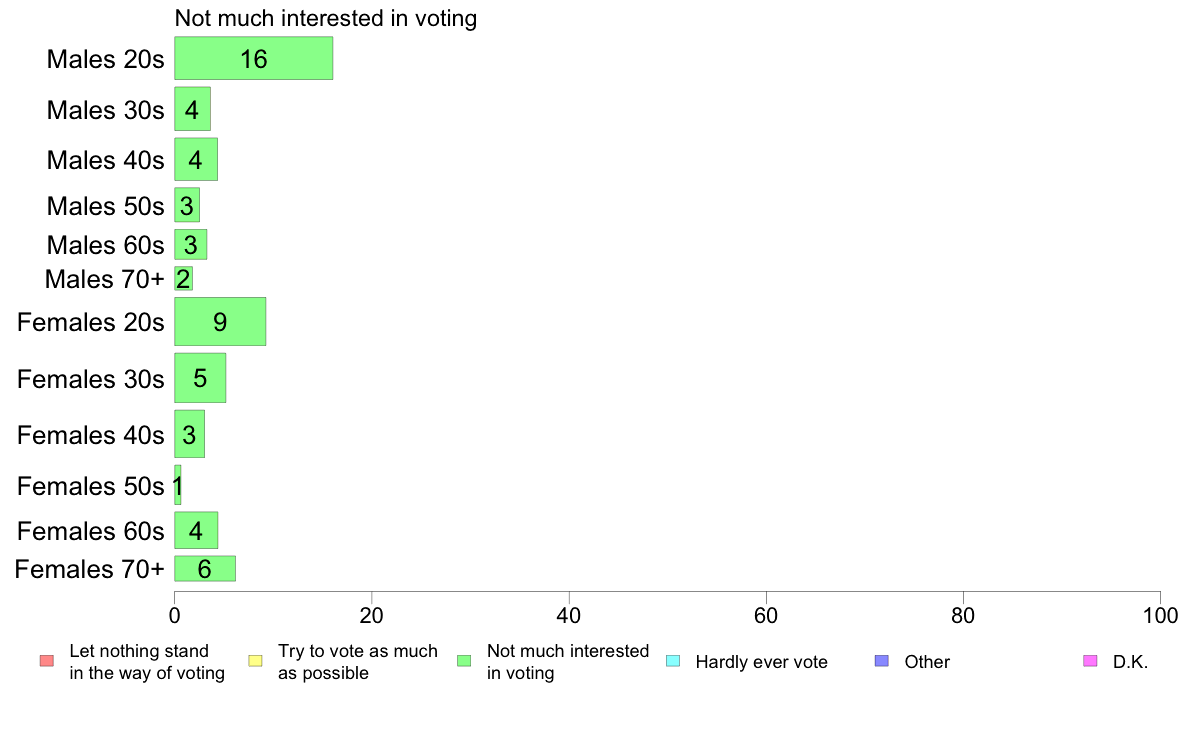This screenshot has height=736, width=1188.
Task: Click the blue 'Other' legend swatch
Action: pyautogui.click(x=881, y=661)
